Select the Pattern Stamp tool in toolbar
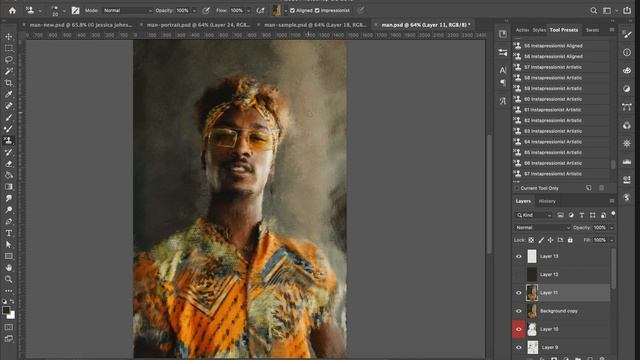The image size is (640, 360). point(9,140)
